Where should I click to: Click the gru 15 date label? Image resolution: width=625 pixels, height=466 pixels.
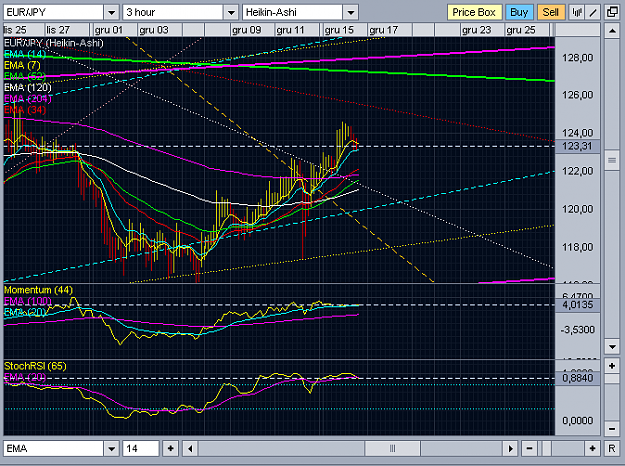click(x=339, y=30)
